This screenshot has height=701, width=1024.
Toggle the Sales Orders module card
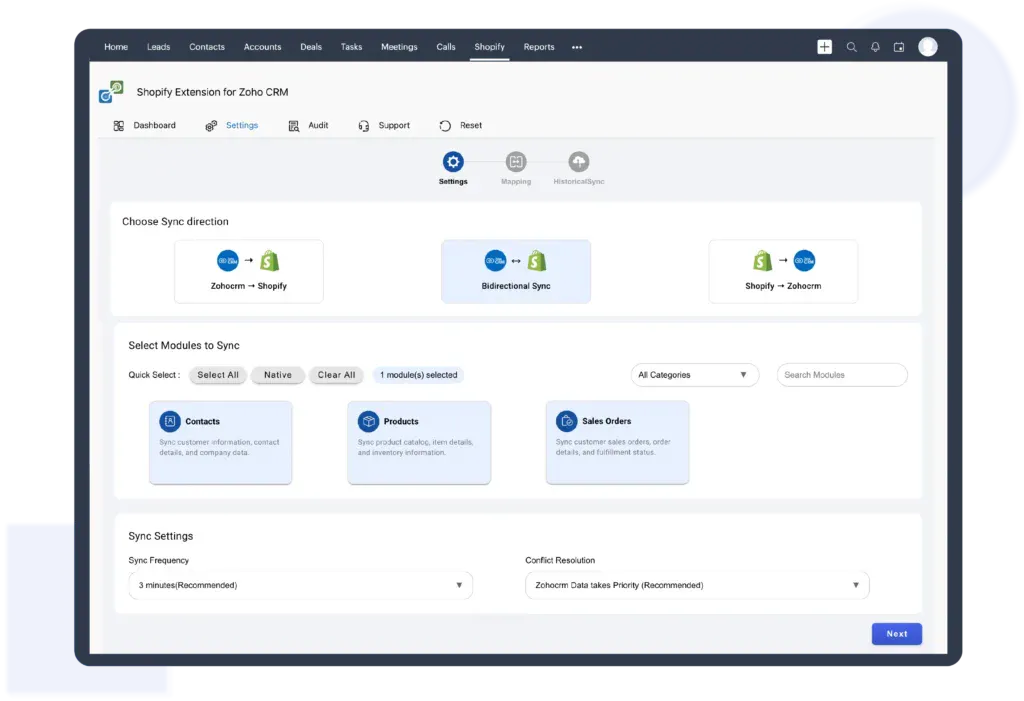[x=618, y=442]
